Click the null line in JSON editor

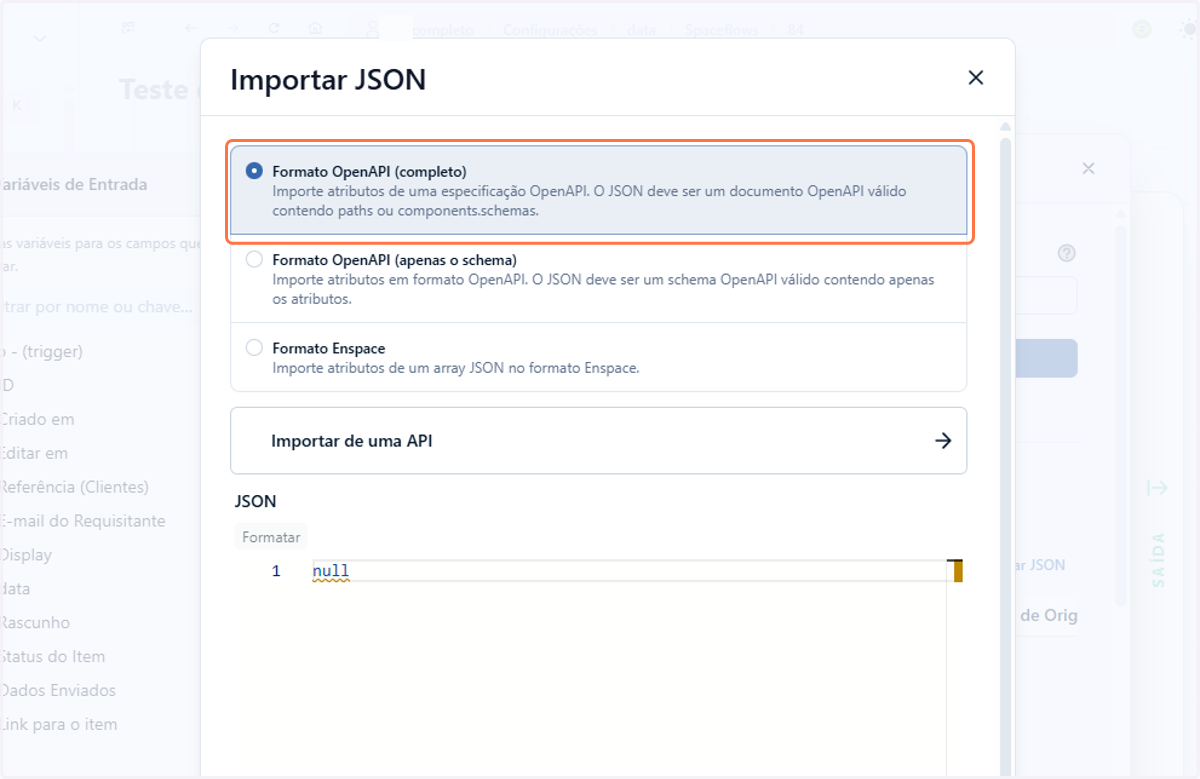click(330, 571)
